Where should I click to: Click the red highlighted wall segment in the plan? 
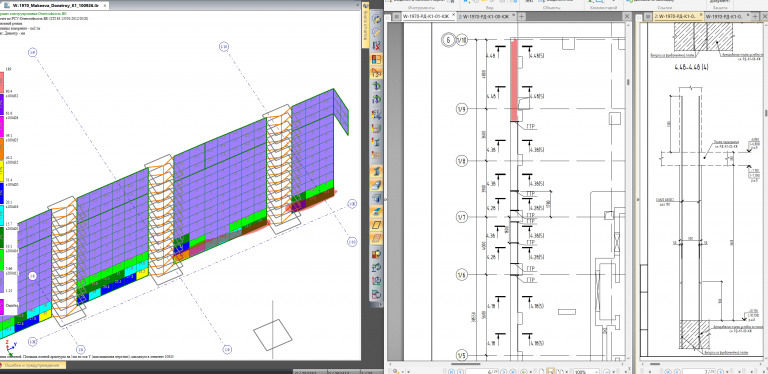point(514,80)
